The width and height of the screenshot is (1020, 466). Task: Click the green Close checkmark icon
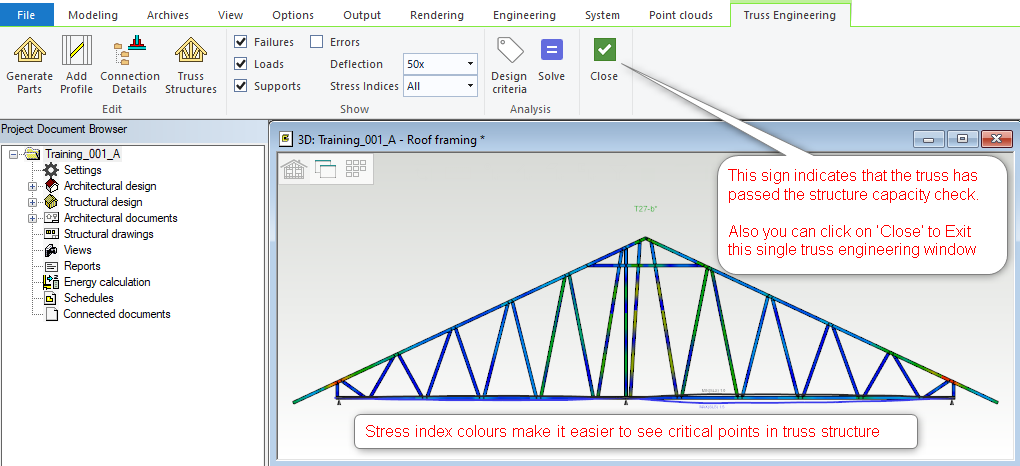pos(604,50)
